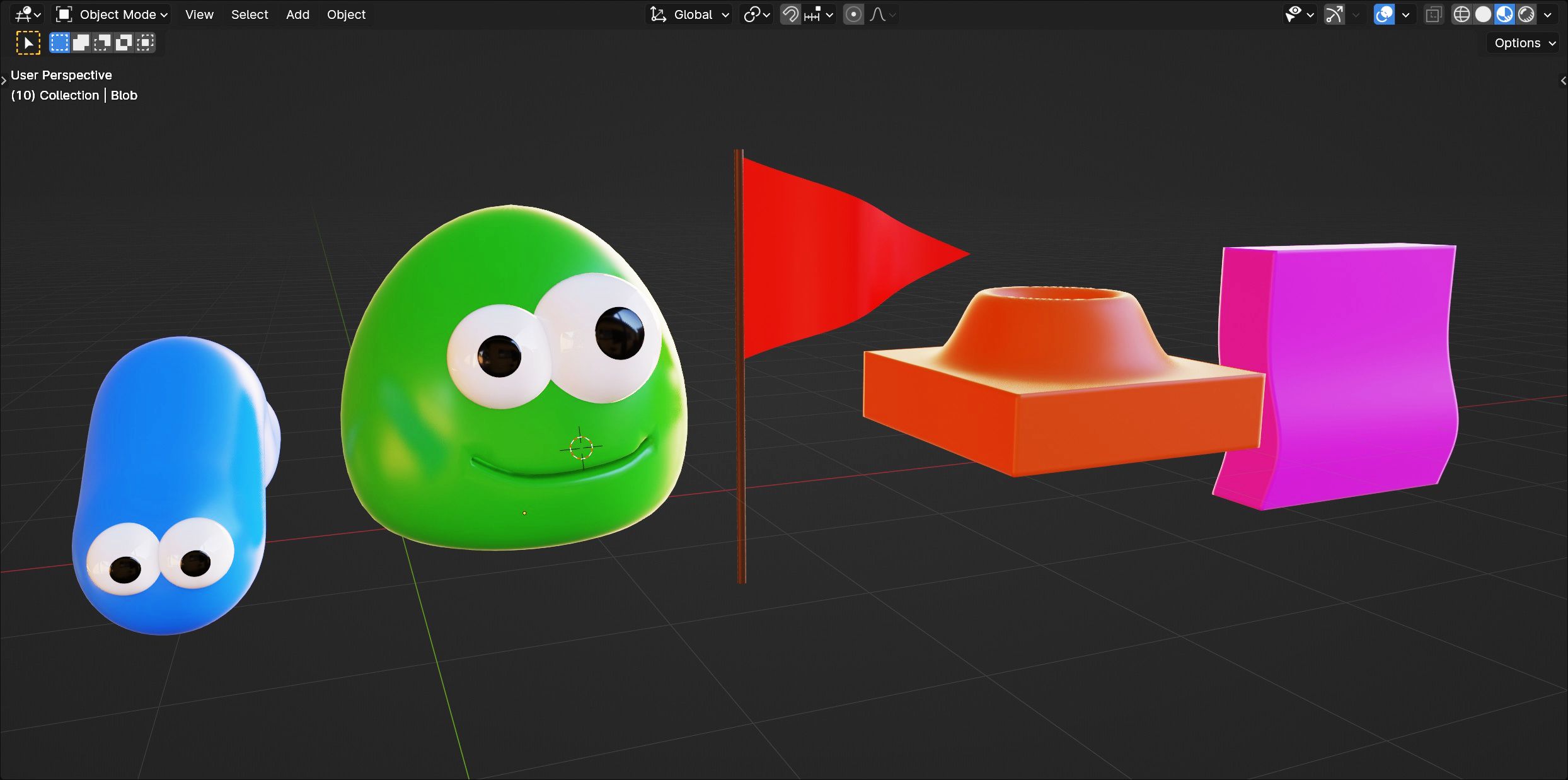This screenshot has height=780, width=1568.
Task: Switch to Wireframe viewport shading
Action: [x=1461, y=15]
